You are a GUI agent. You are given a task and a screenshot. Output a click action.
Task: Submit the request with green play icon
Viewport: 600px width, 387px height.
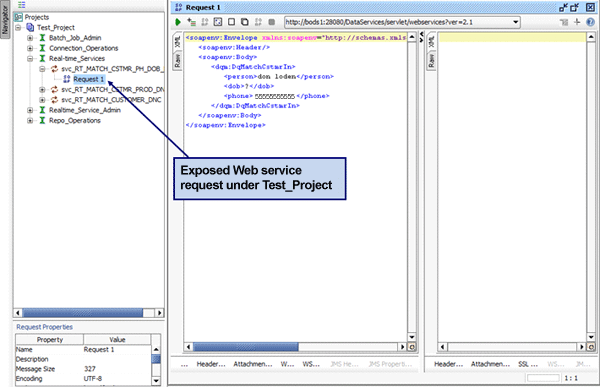178,22
